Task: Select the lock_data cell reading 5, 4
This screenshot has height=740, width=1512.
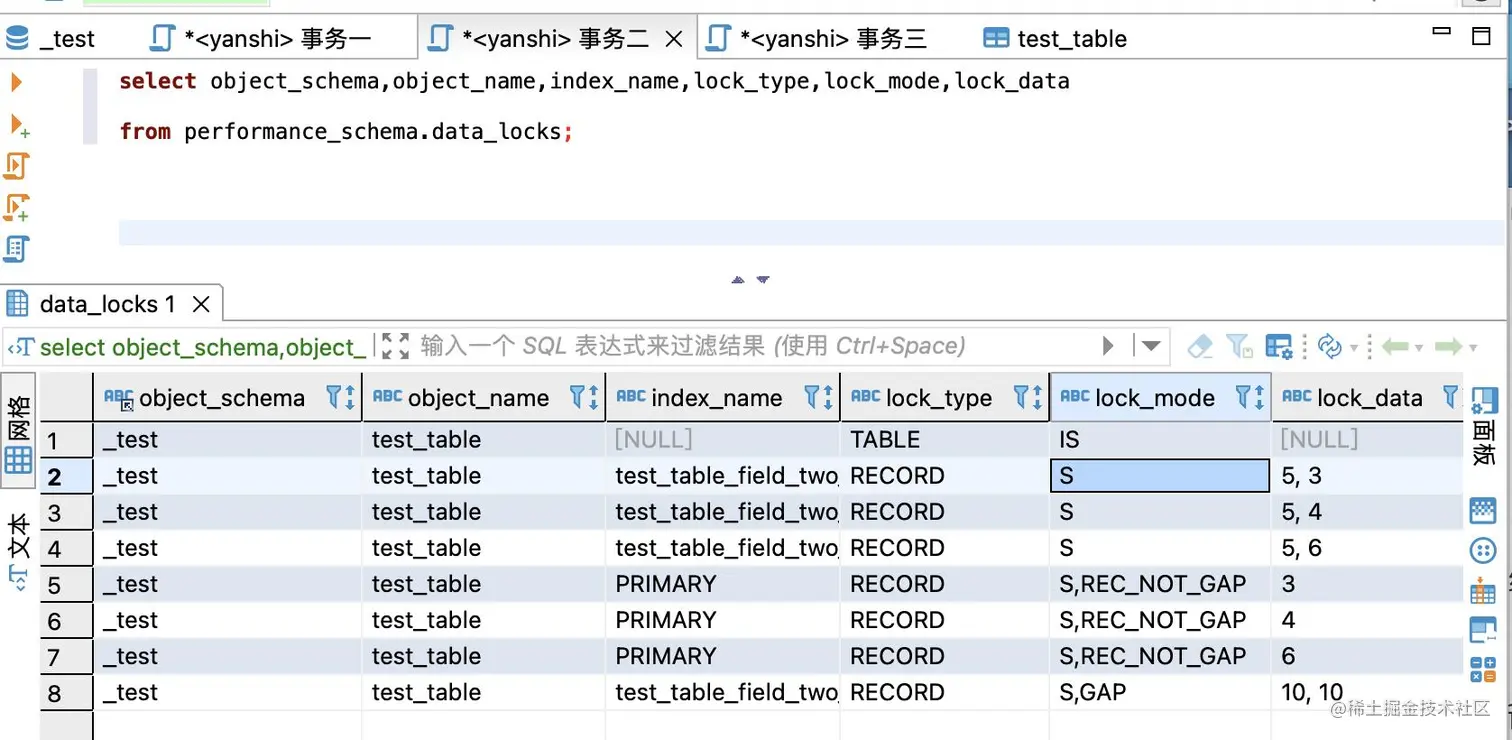Action: pyautogui.click(x=1367, y=512)
